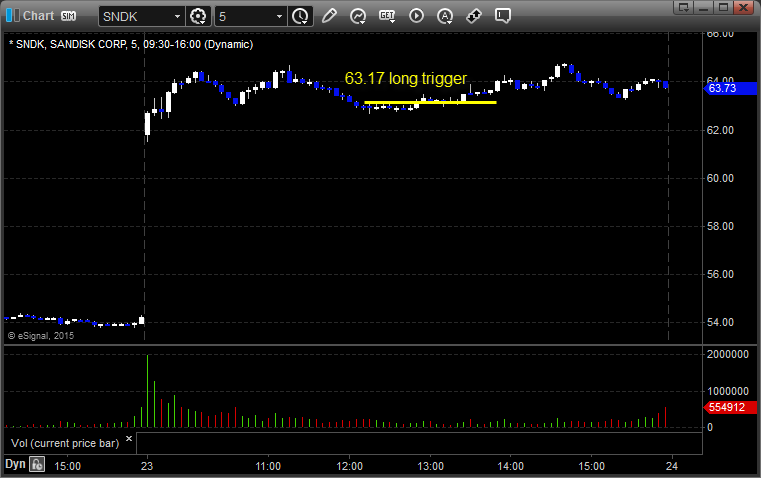Image resolution: width=761 pixels, height=478 pixels.
Task: Open the alerts A icon menu
Action: [x=445, y=16]
